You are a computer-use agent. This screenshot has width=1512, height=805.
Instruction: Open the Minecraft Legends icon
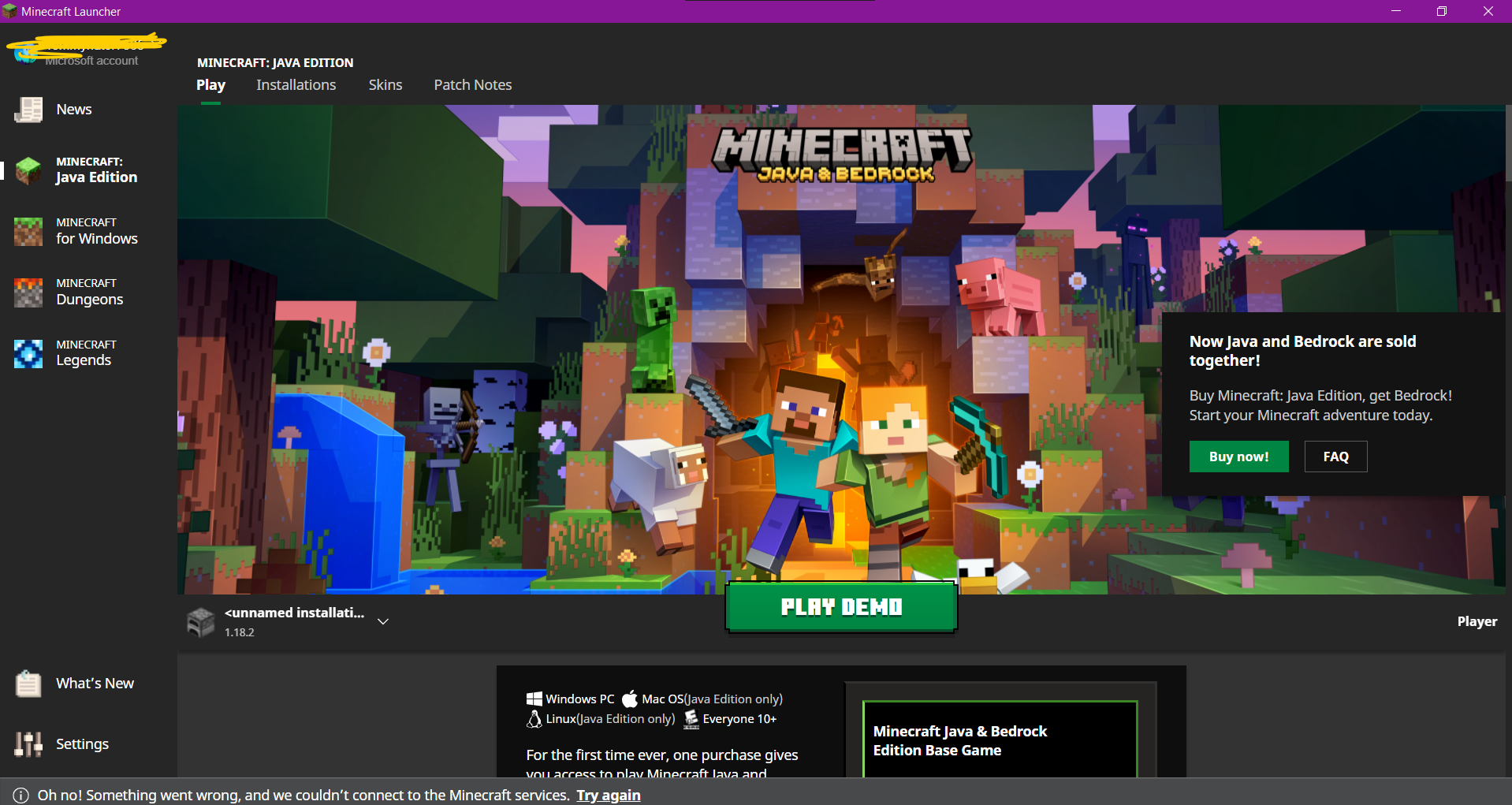point(28,353)
